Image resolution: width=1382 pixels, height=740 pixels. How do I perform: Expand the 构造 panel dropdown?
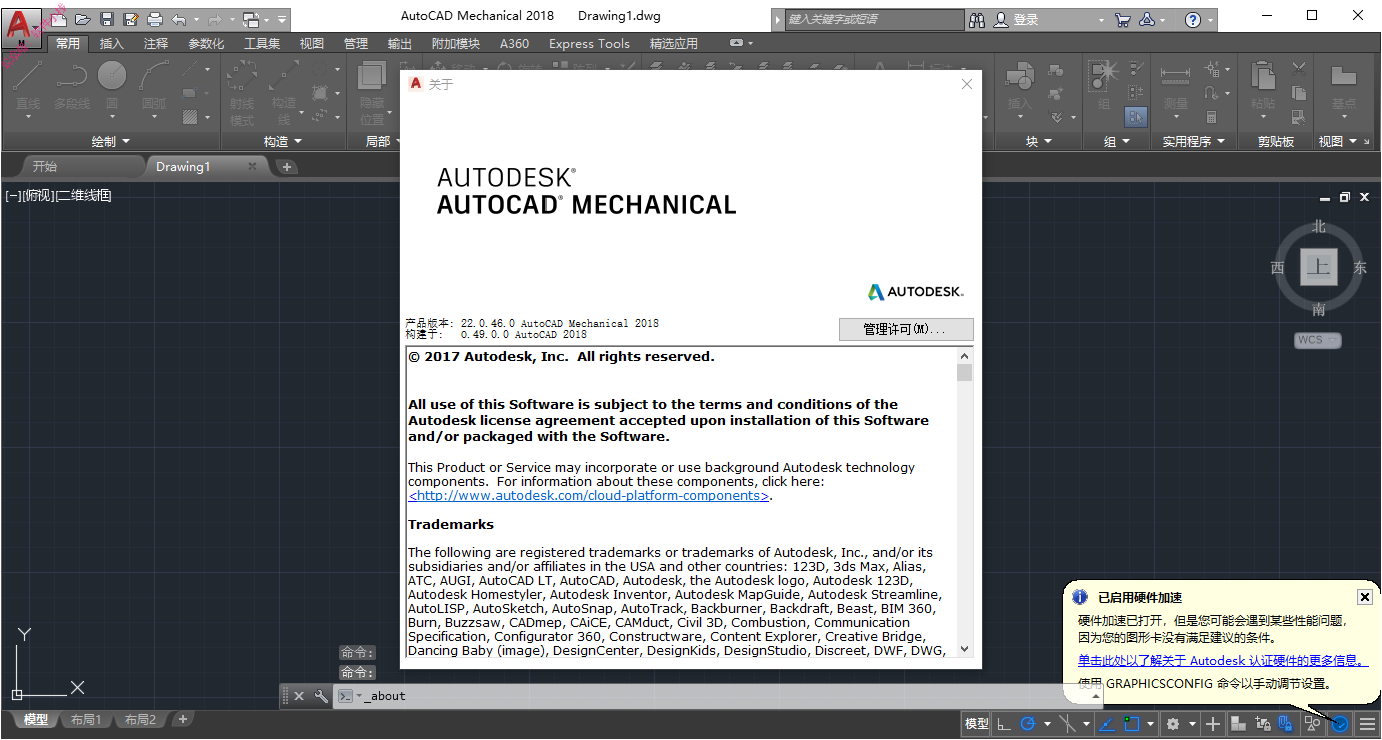click(298, 142)
